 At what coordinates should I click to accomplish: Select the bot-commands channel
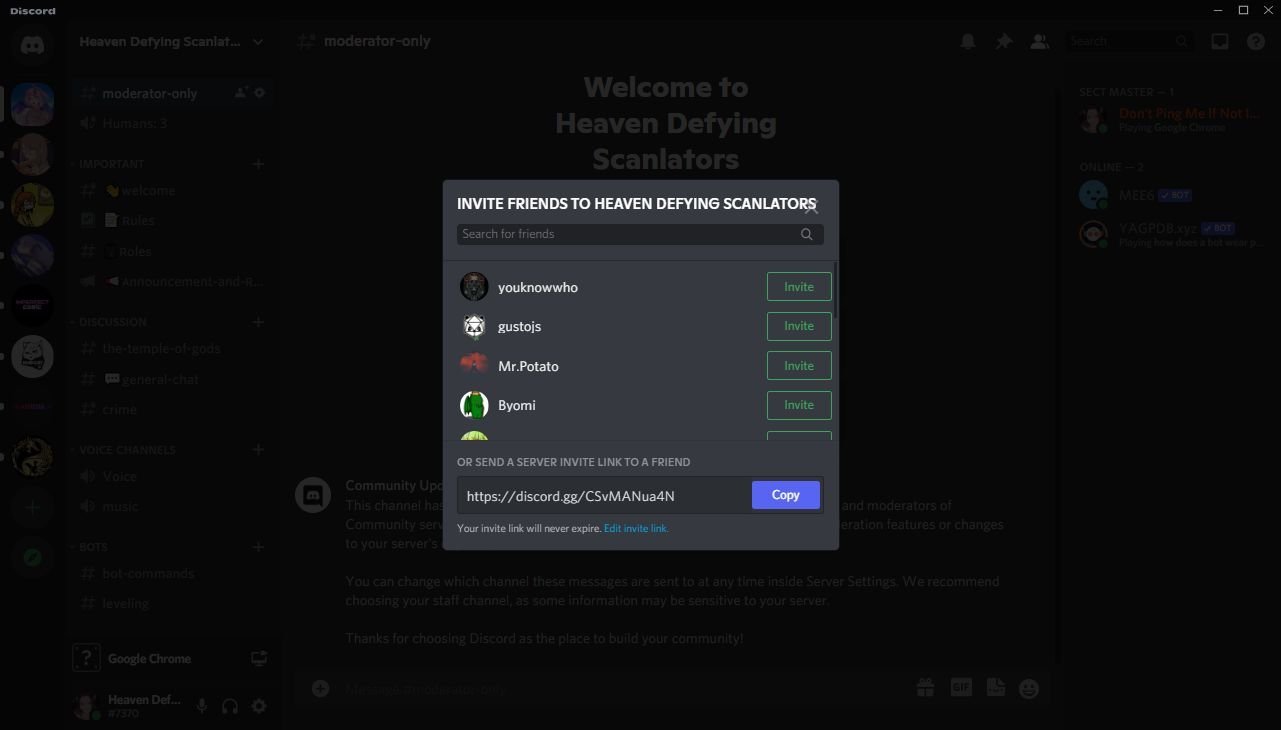coord(148,573)
